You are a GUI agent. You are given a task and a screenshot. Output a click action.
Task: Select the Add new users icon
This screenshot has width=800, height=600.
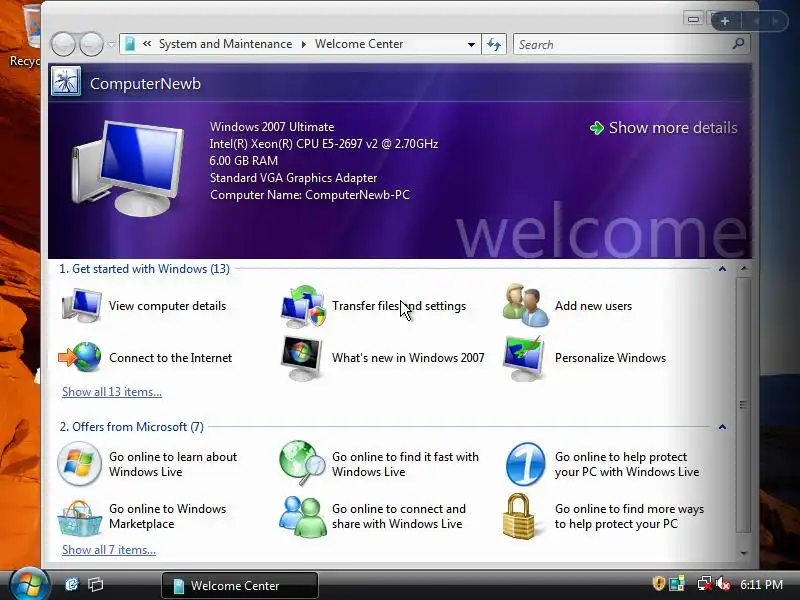tap(526, 306)
